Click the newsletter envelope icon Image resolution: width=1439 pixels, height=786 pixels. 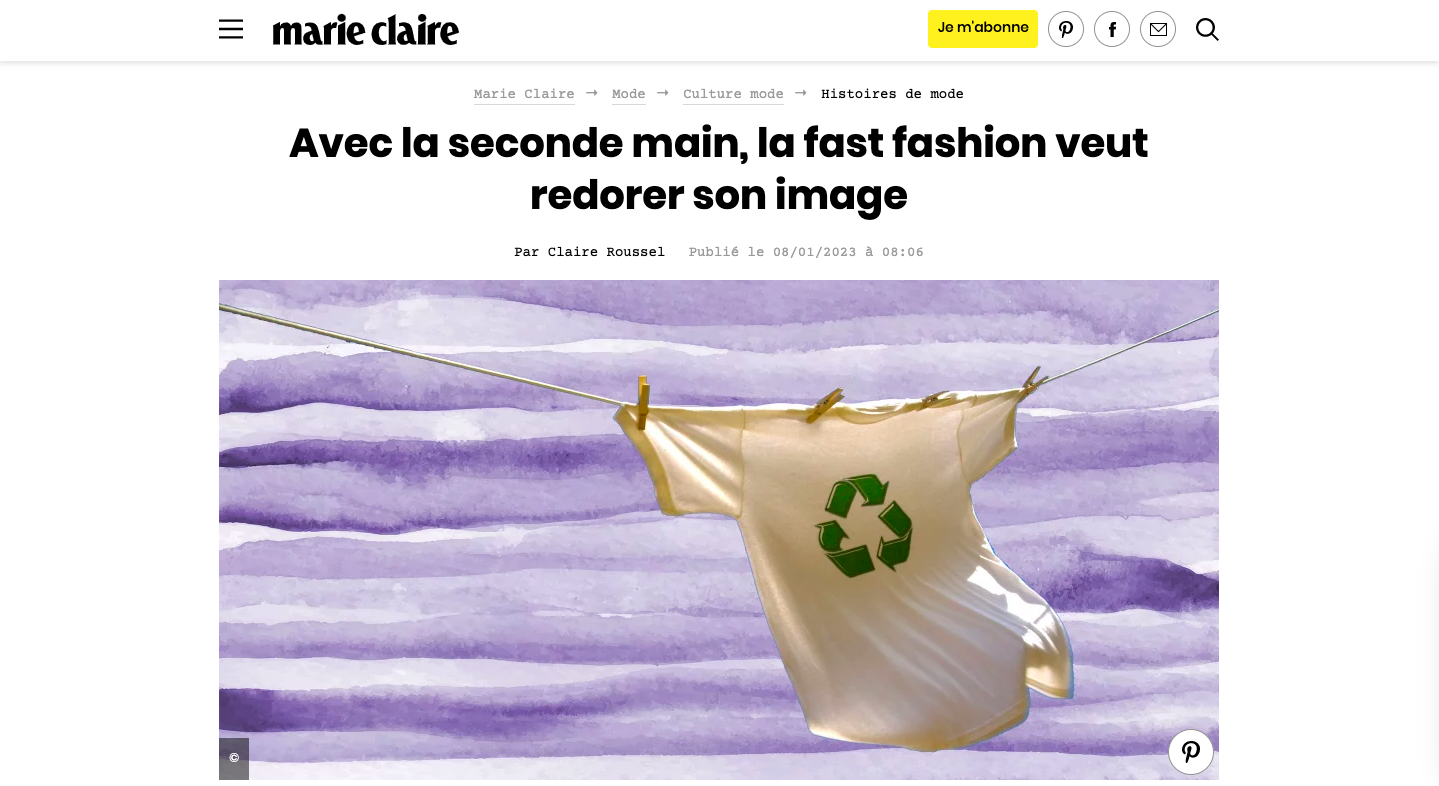click(x=1158, y=29)
